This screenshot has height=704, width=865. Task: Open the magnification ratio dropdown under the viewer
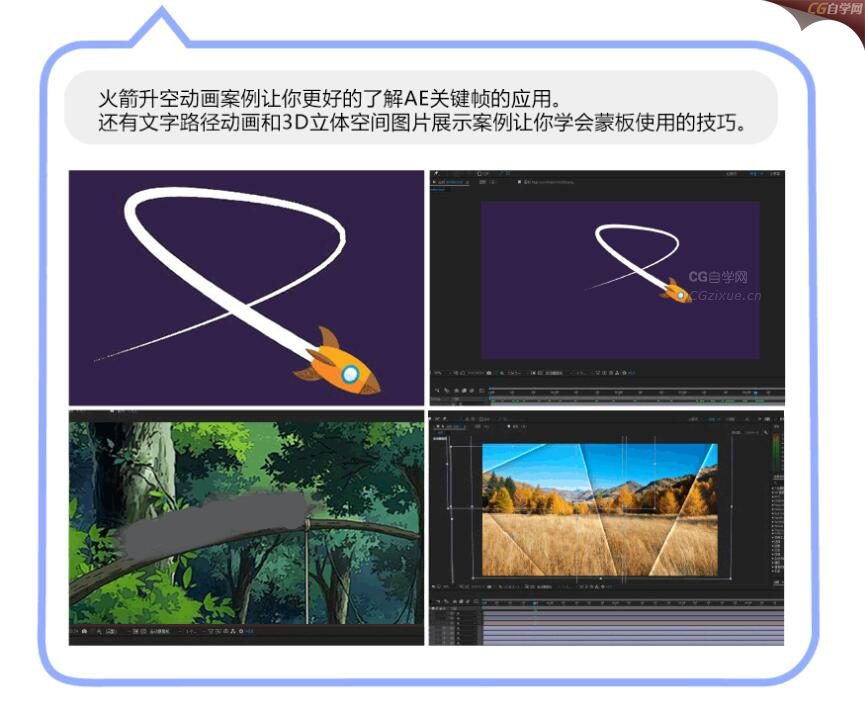click(440, 372)
